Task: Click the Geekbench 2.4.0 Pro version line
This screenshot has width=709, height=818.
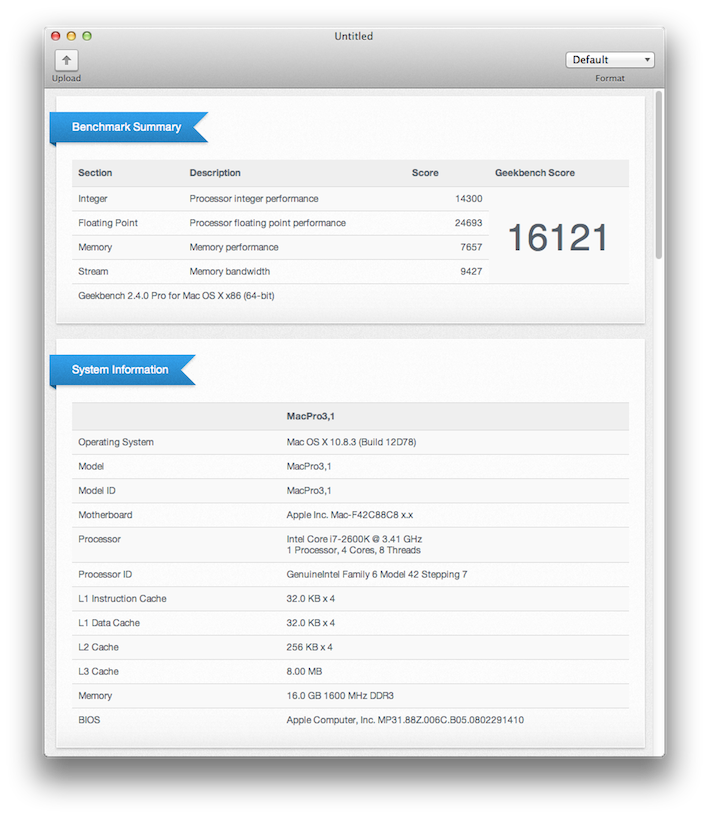Action: pyautogui.click(x=176, y=296)
